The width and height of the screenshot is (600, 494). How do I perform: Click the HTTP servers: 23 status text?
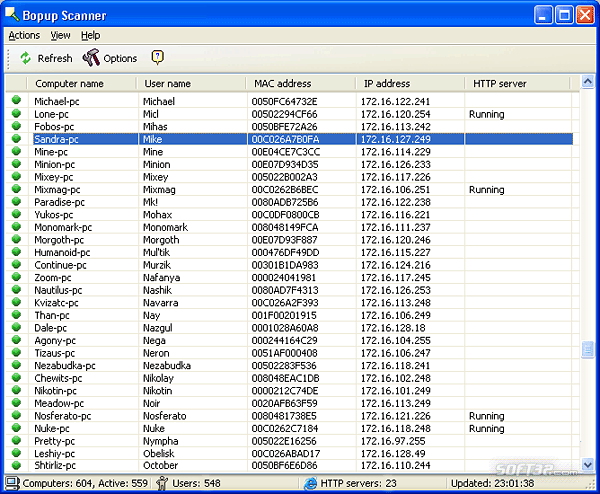358,483
